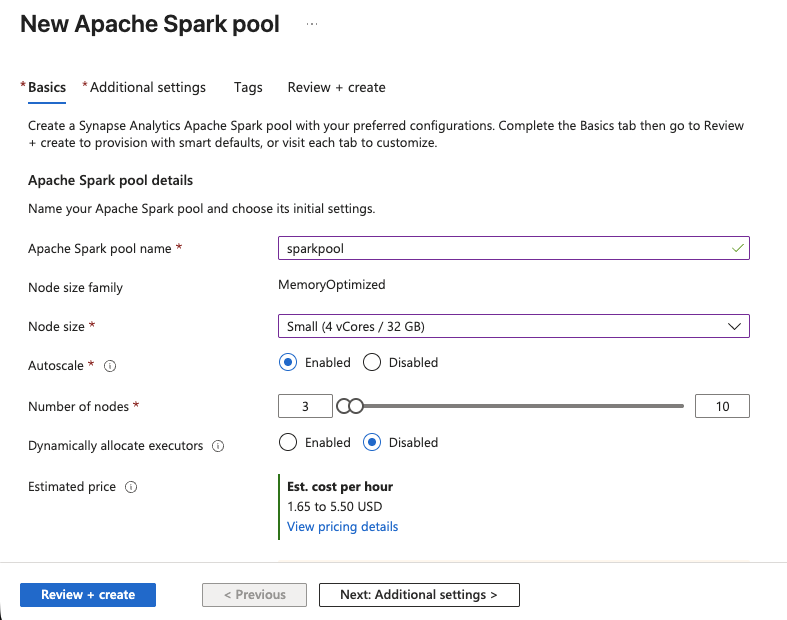The image size is (787, 620).
Task: Switch to the Review + create tab
Action: click(336, 87)
